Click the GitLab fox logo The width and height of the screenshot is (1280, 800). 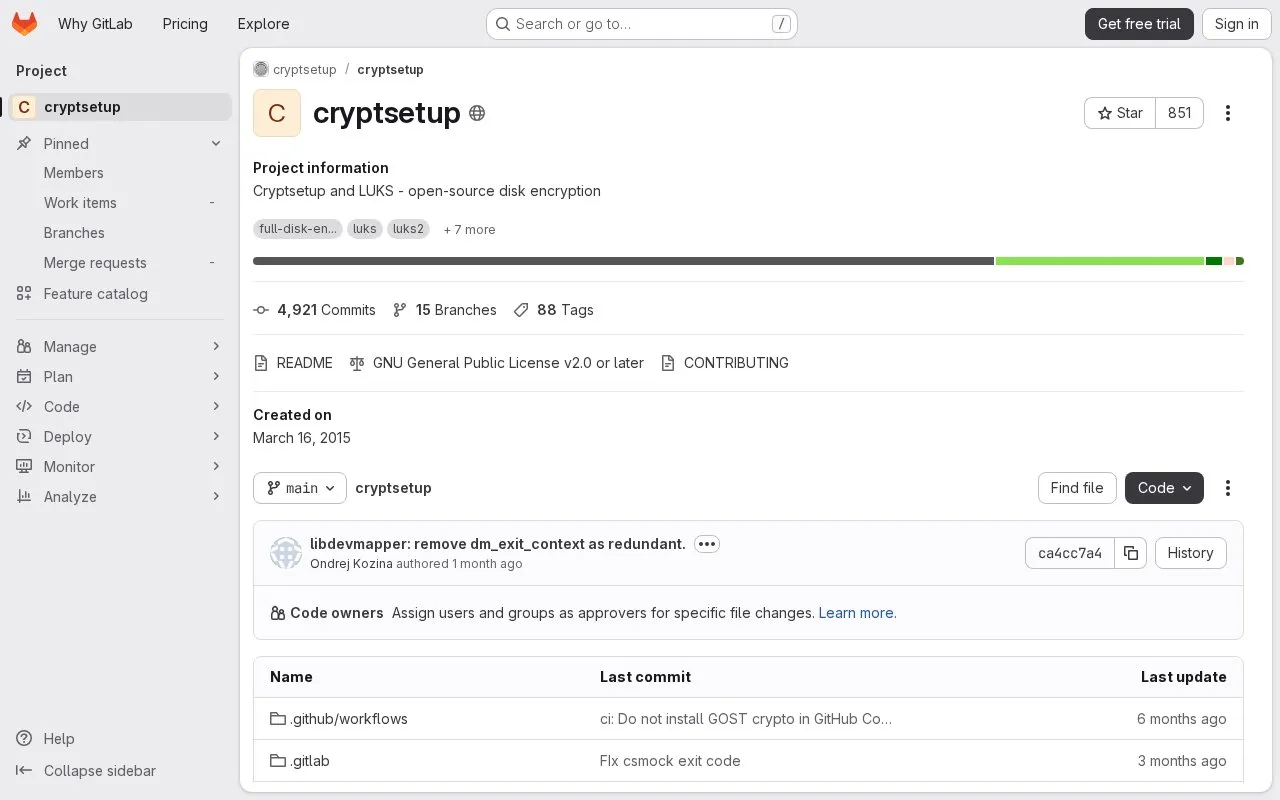tap(25, 24)
